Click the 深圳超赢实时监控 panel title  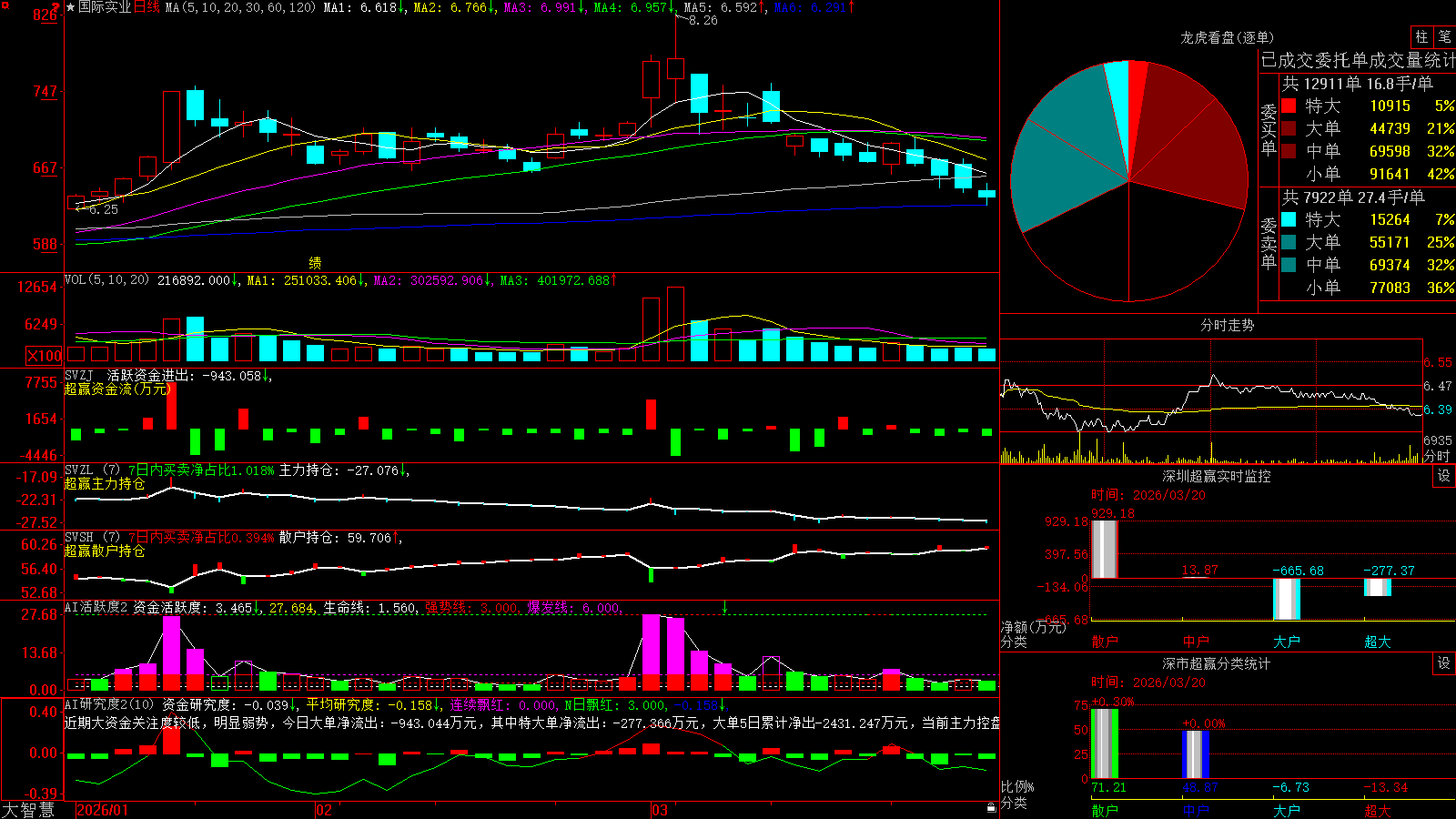click(x=1217, y=476)
